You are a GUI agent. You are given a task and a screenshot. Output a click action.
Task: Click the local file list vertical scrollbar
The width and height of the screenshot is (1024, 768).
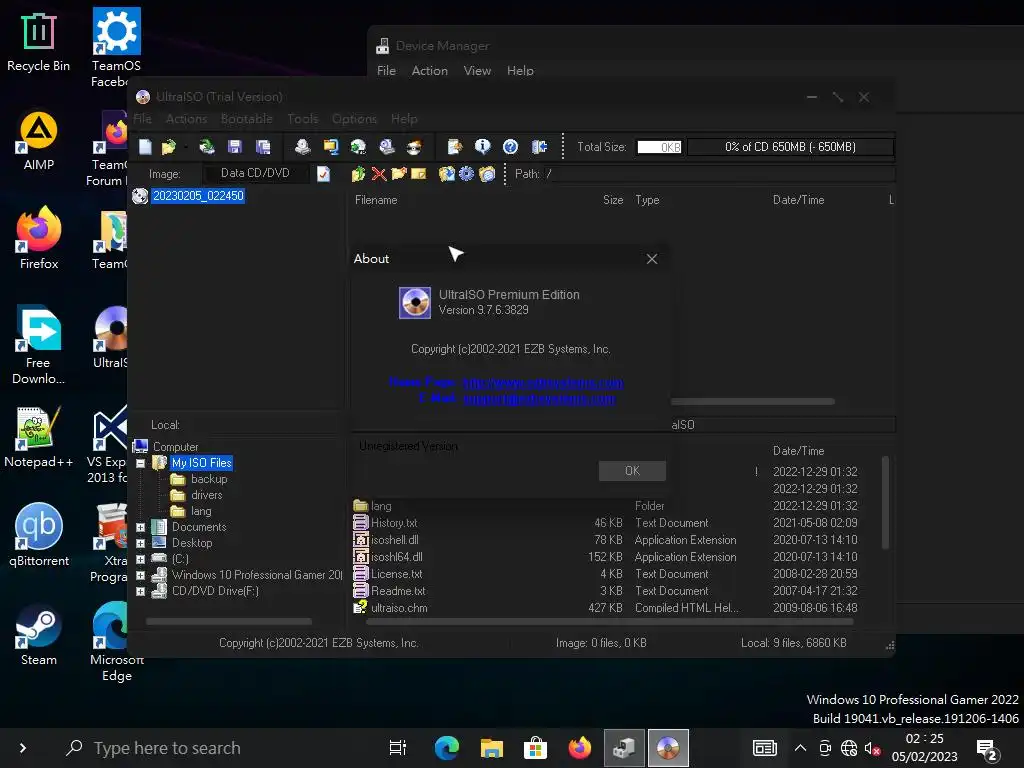pos(885,503)
